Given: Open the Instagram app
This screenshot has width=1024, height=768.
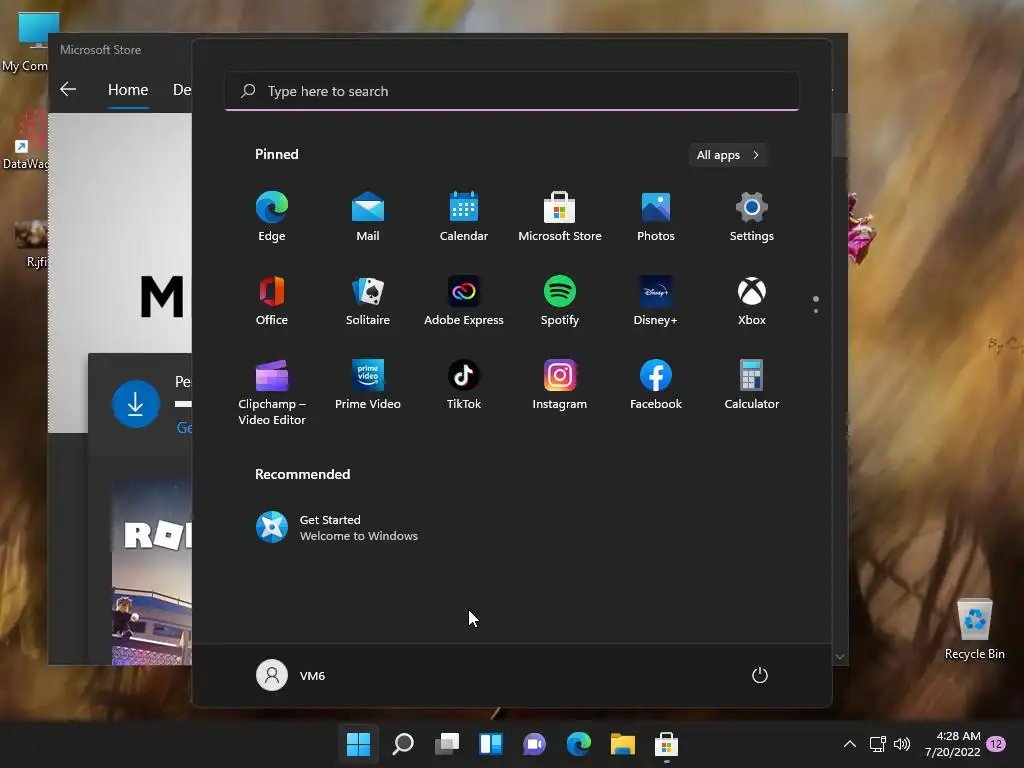Looking at the screenshot, I should [x=560, y=385].
